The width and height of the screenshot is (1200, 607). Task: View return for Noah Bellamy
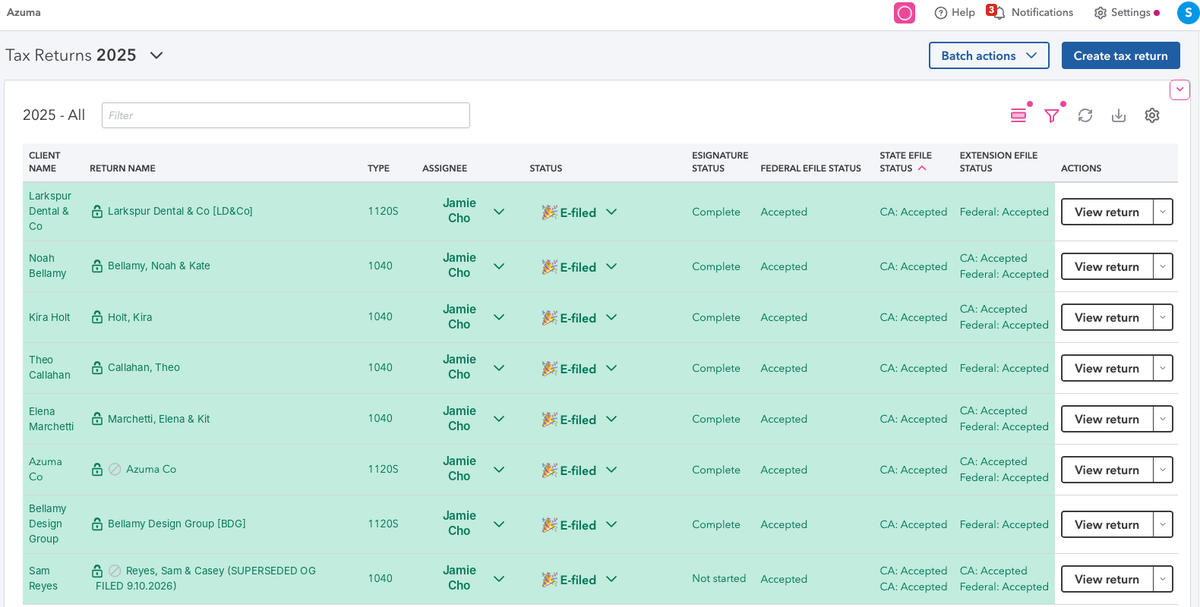pos(1106,267)
